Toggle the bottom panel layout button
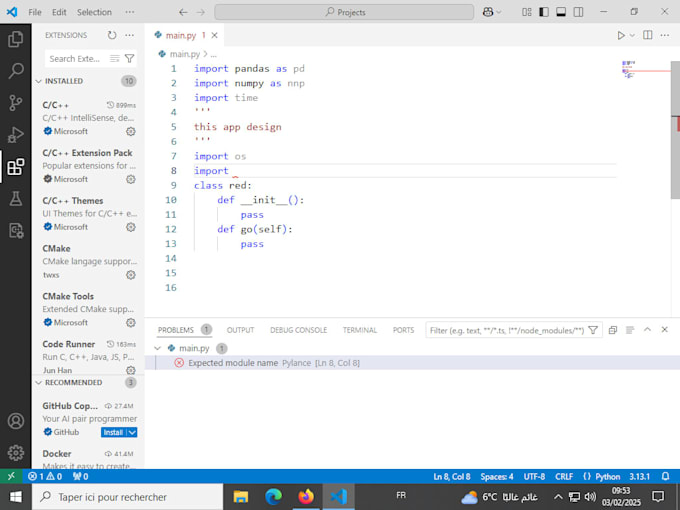The height and width of the screenshot is (510, 680). click(563, 12)
